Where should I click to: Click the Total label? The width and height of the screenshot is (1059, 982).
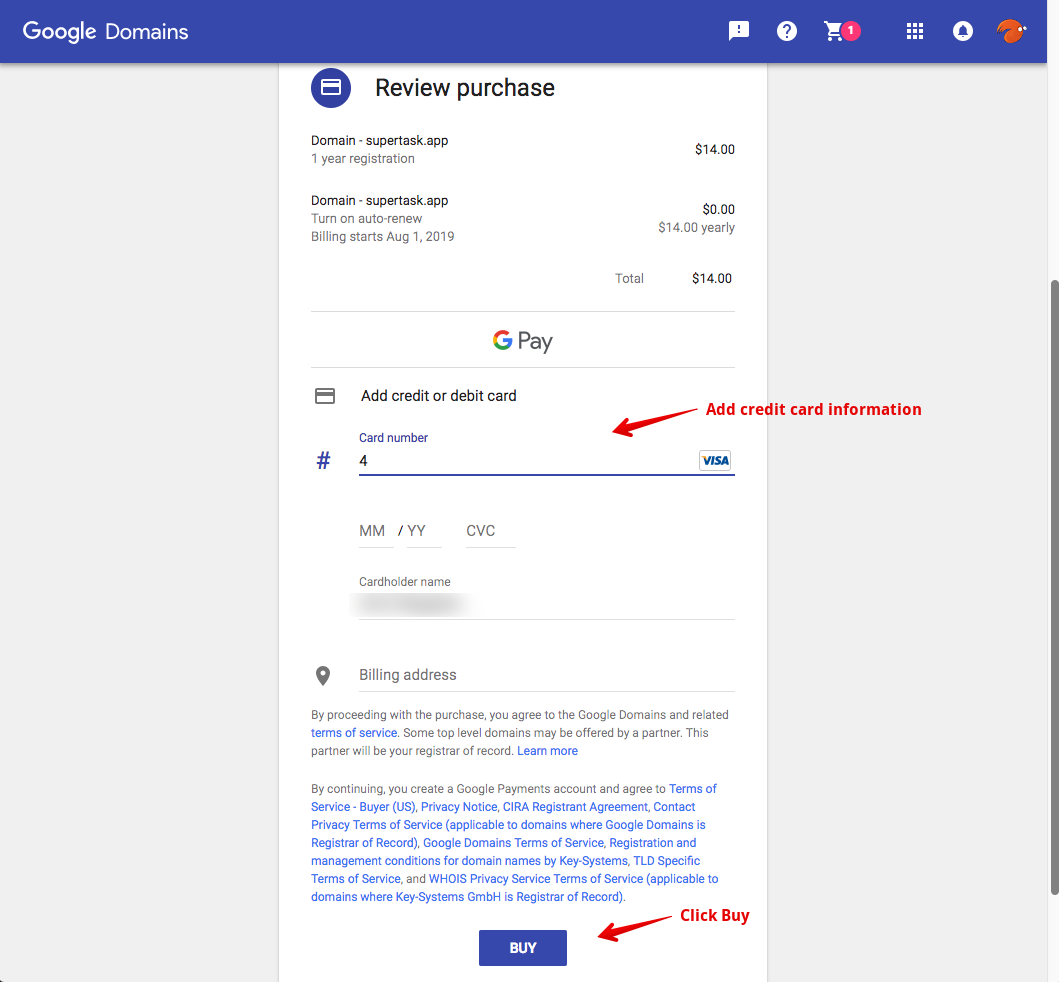click(629, 278)
